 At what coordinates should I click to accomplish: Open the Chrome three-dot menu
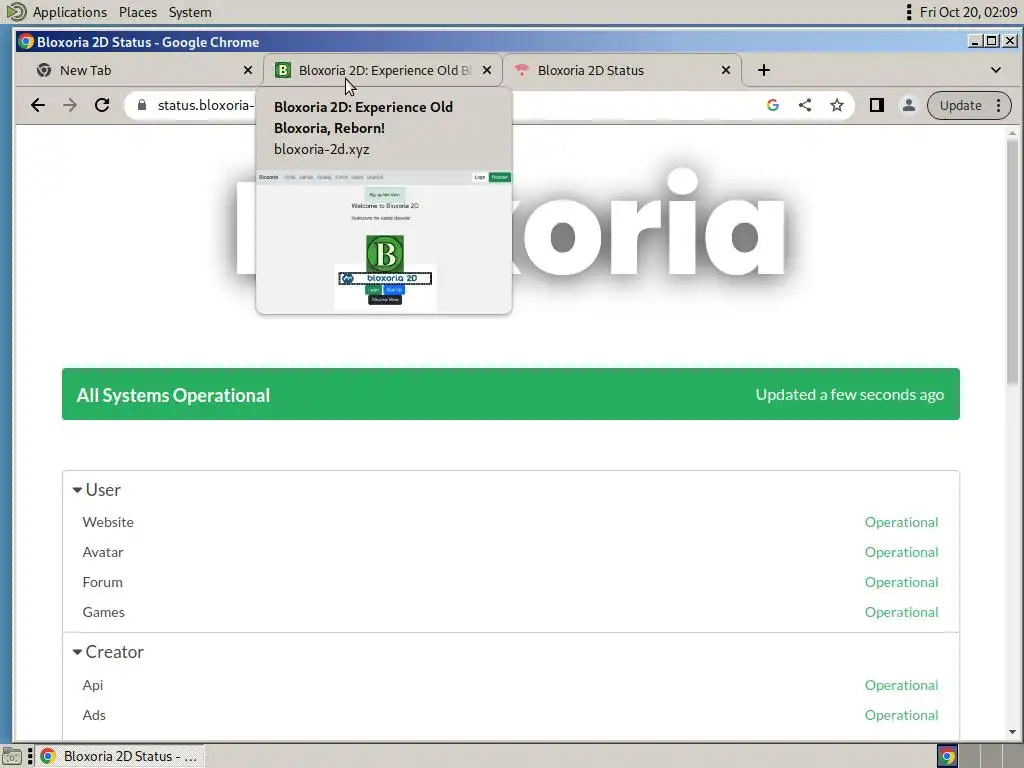999,105
